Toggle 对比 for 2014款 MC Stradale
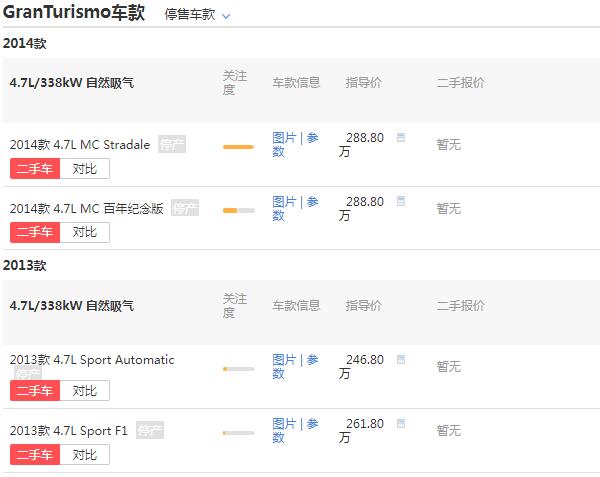600x477 pixels. (x=85, y=169)
